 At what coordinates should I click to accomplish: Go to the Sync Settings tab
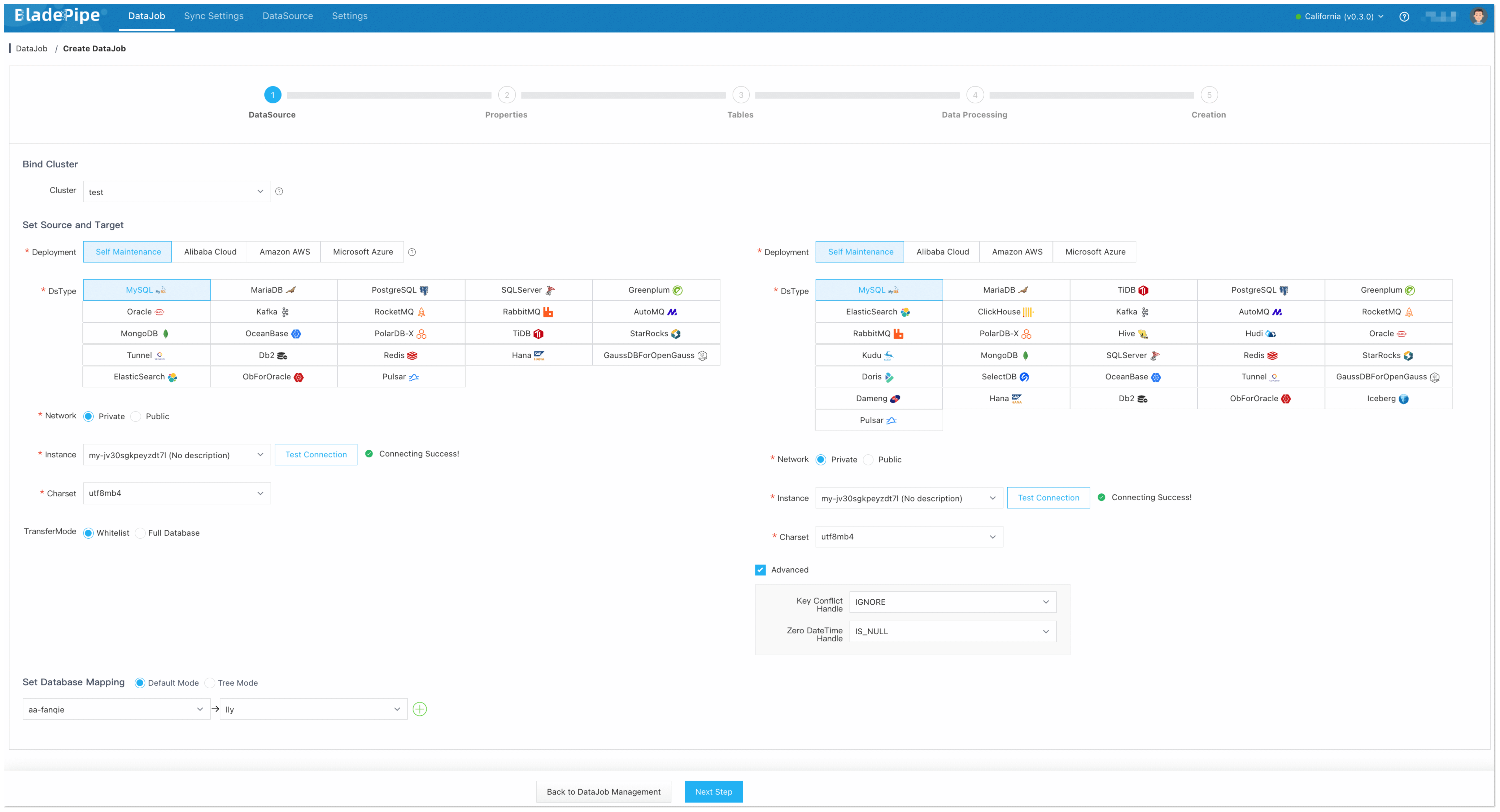pos(214,16)
